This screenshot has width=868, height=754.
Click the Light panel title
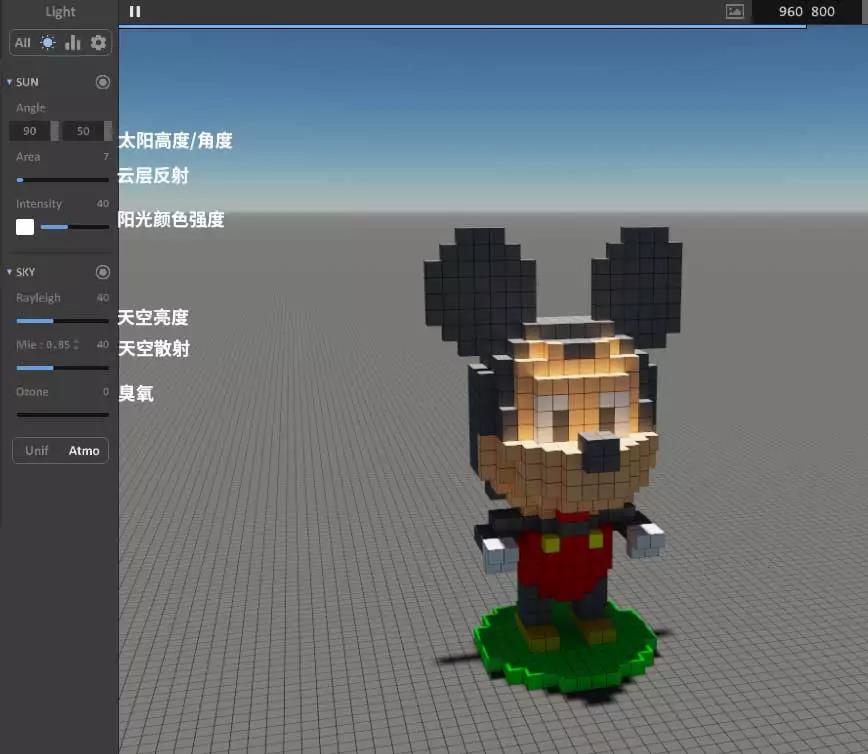(60, 12)
